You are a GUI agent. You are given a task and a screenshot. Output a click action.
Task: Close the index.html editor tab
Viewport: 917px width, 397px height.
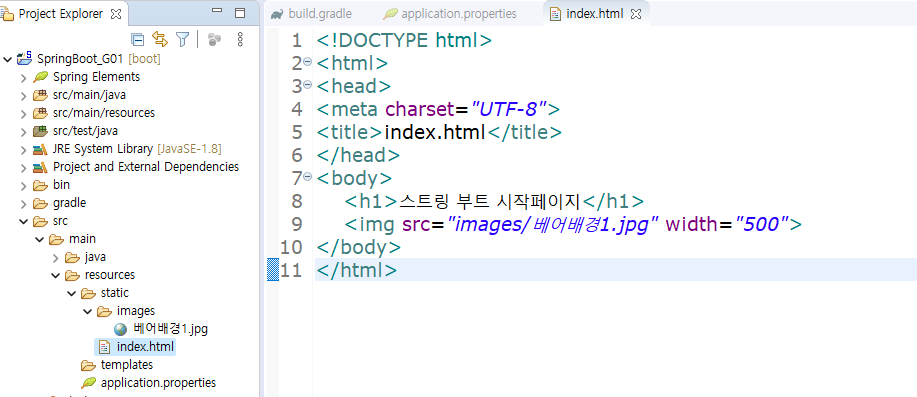click(x=636, y=14)
